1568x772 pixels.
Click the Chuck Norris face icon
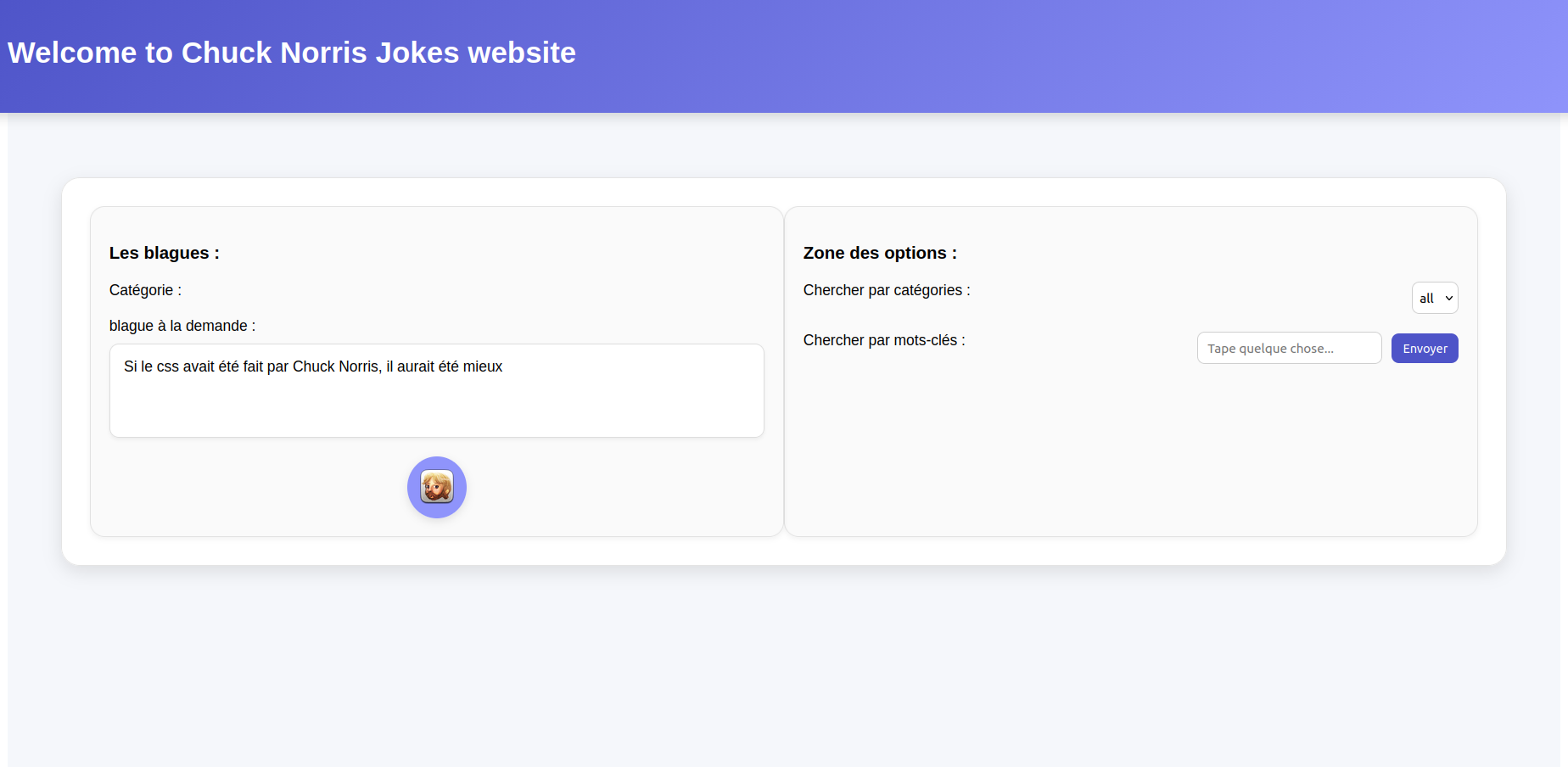[437, 487]
